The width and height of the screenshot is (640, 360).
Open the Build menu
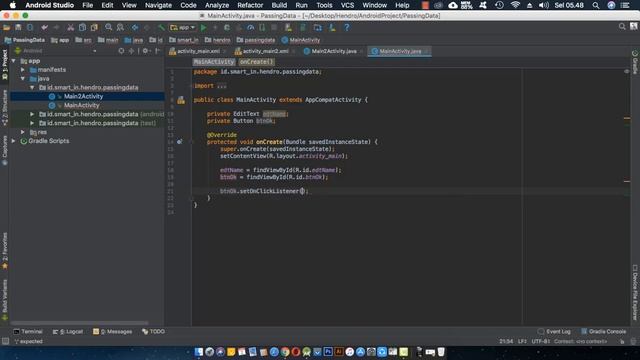point(279,5)
